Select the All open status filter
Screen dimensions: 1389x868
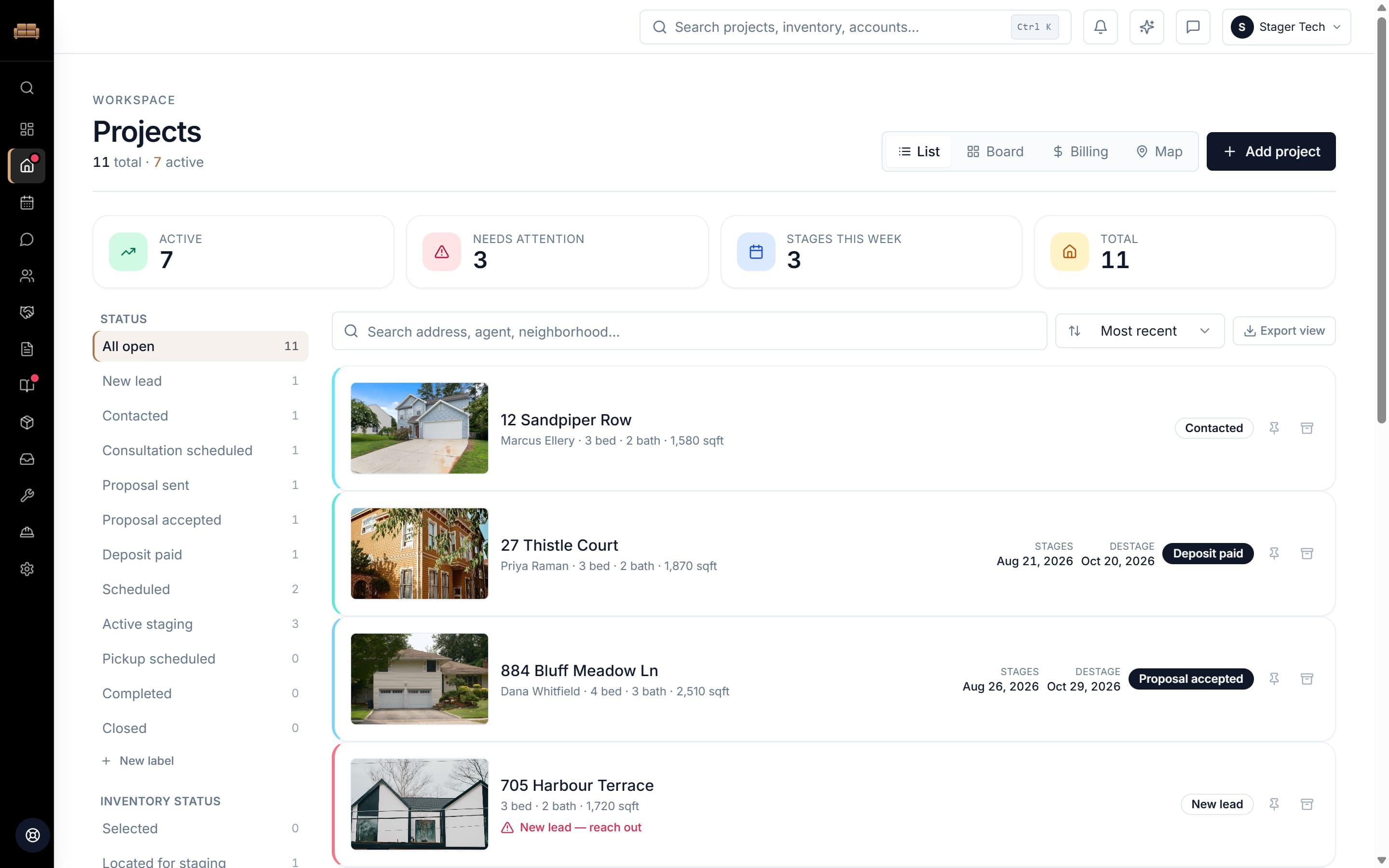[200, 346]
